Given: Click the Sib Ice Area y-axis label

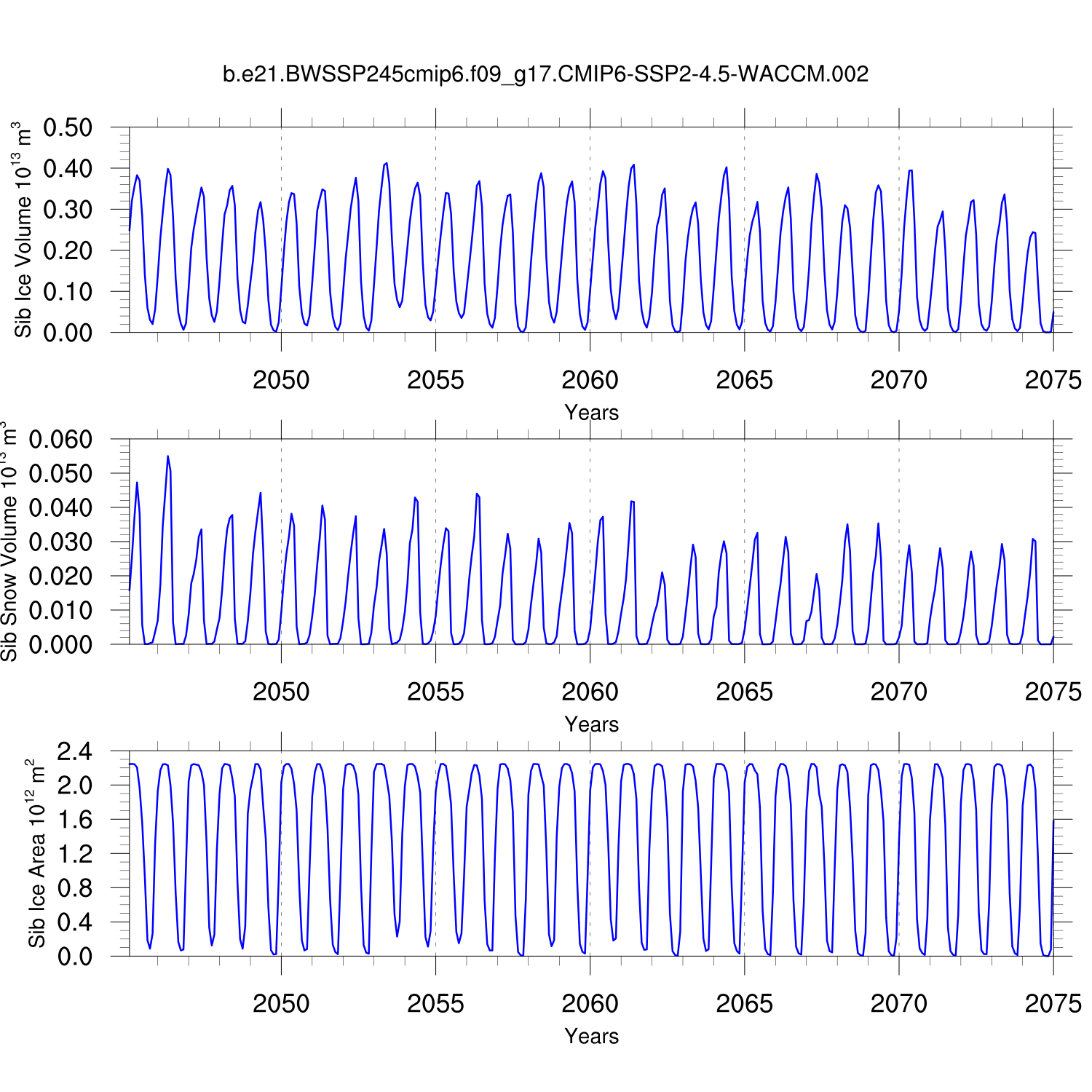Looking at the screenshot, I should point(36,853).
